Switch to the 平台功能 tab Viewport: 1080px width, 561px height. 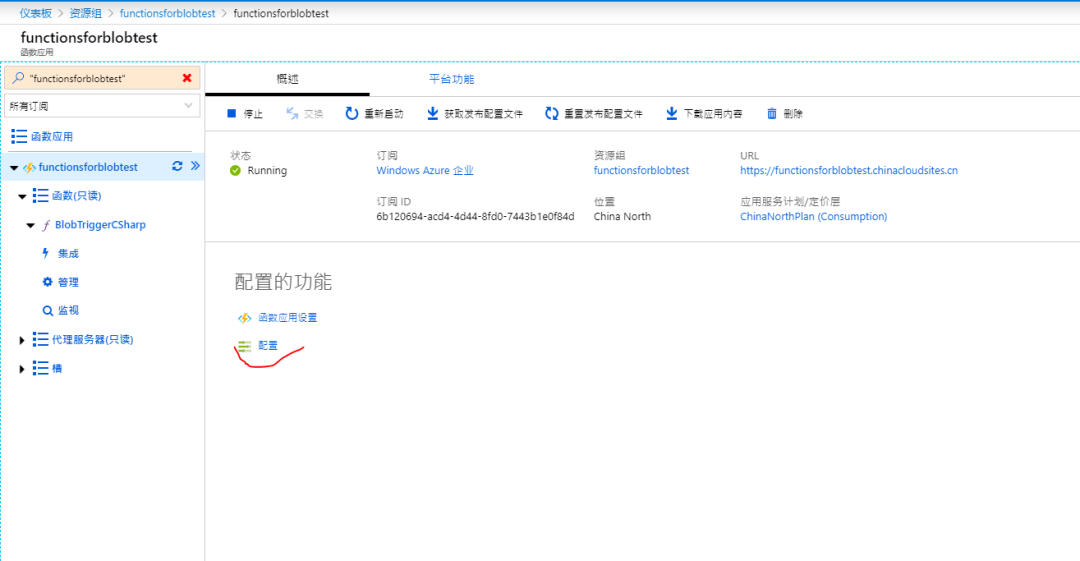[x=452, y=79]
